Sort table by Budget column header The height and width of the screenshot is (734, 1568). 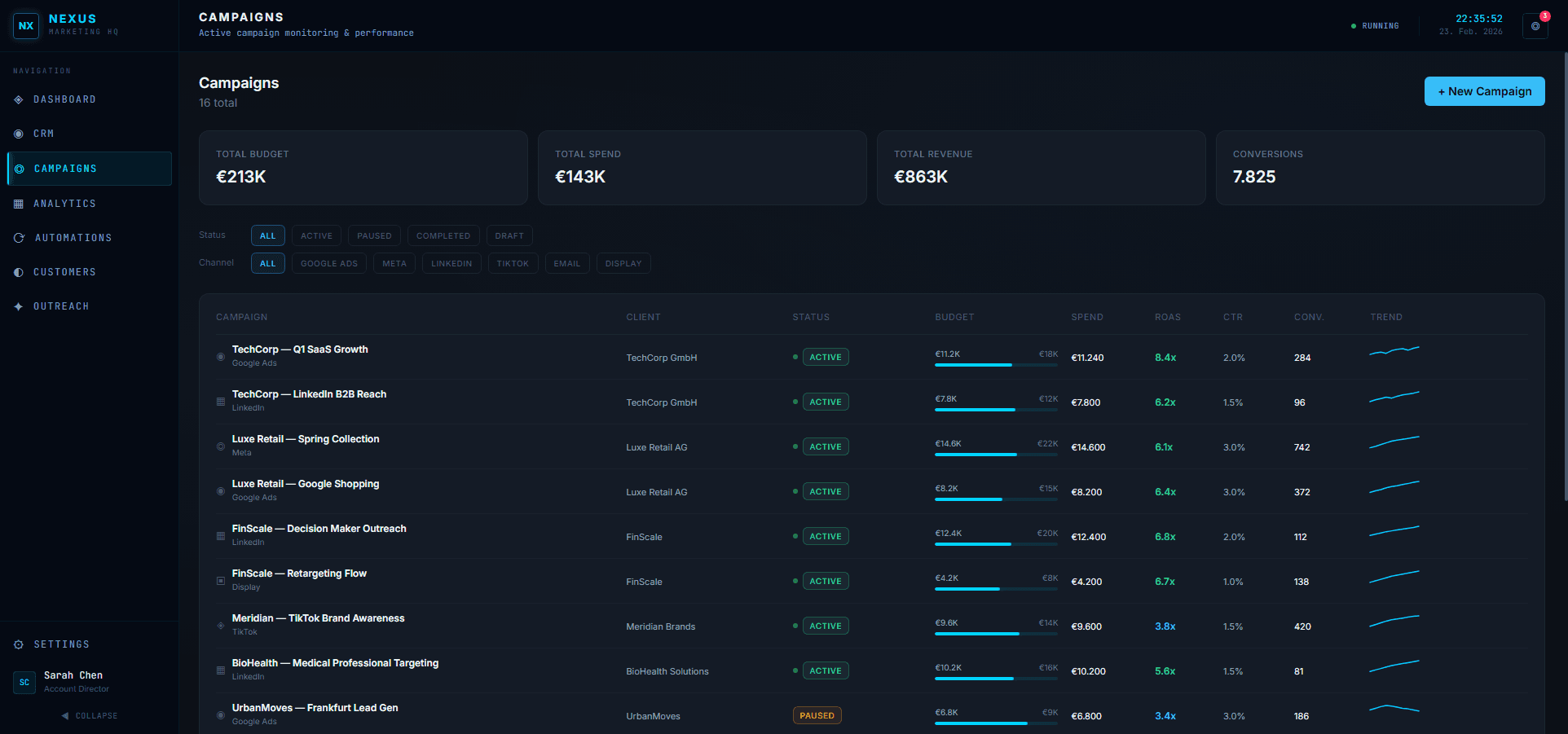954,317
